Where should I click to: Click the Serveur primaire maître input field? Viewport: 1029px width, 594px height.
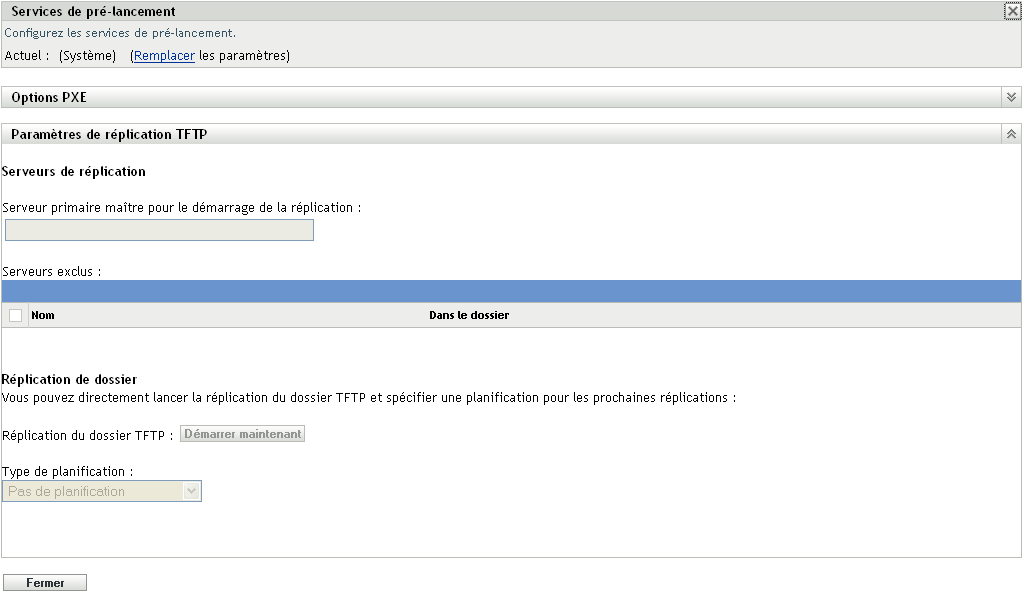(x=159, y=230)
